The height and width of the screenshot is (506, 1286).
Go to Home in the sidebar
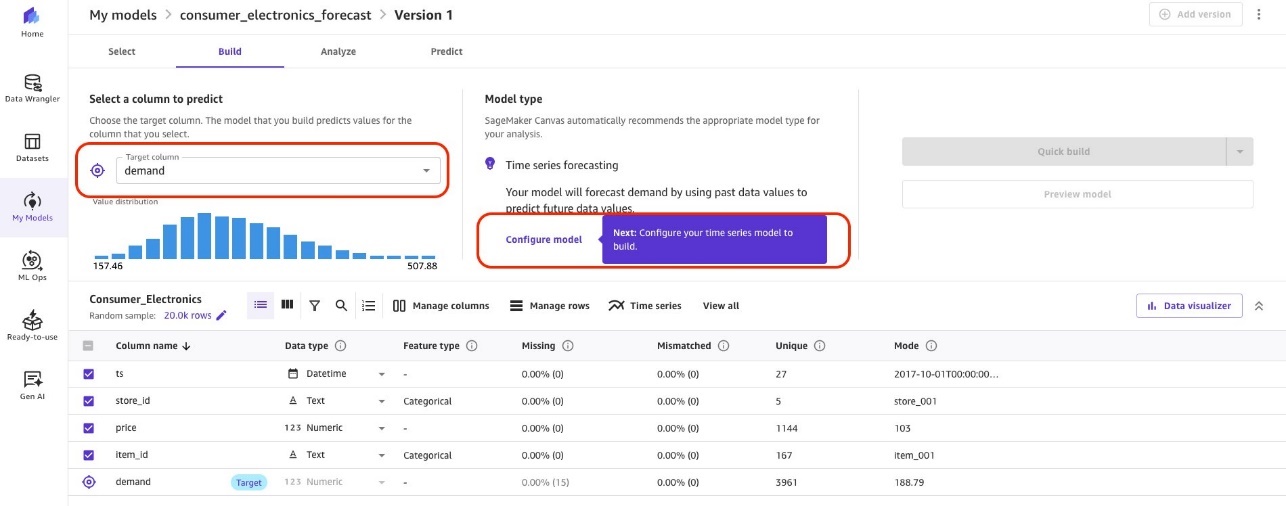pyautogui.click(x=32, y=23)
